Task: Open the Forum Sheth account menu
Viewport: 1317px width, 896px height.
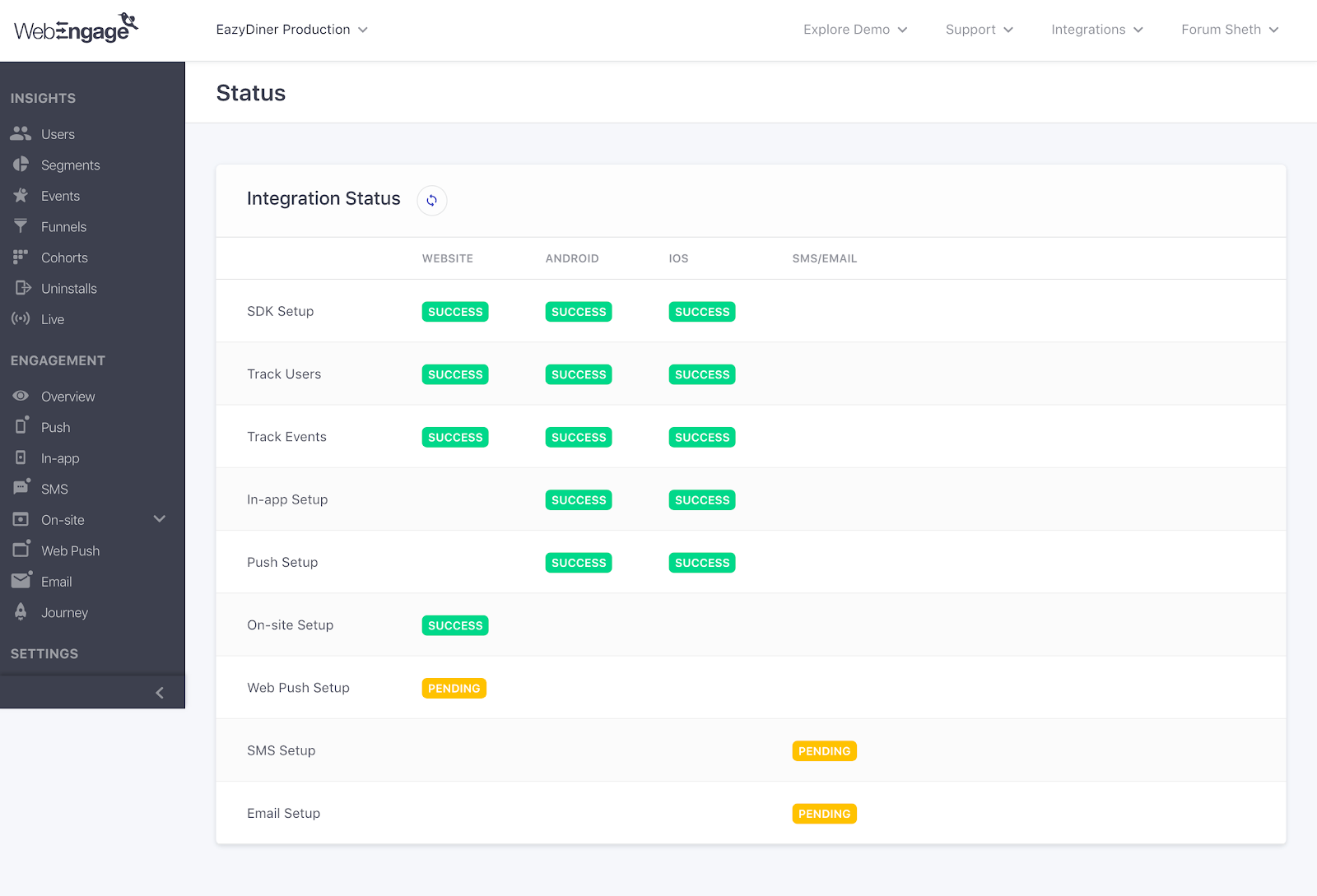Action: 1229,29
